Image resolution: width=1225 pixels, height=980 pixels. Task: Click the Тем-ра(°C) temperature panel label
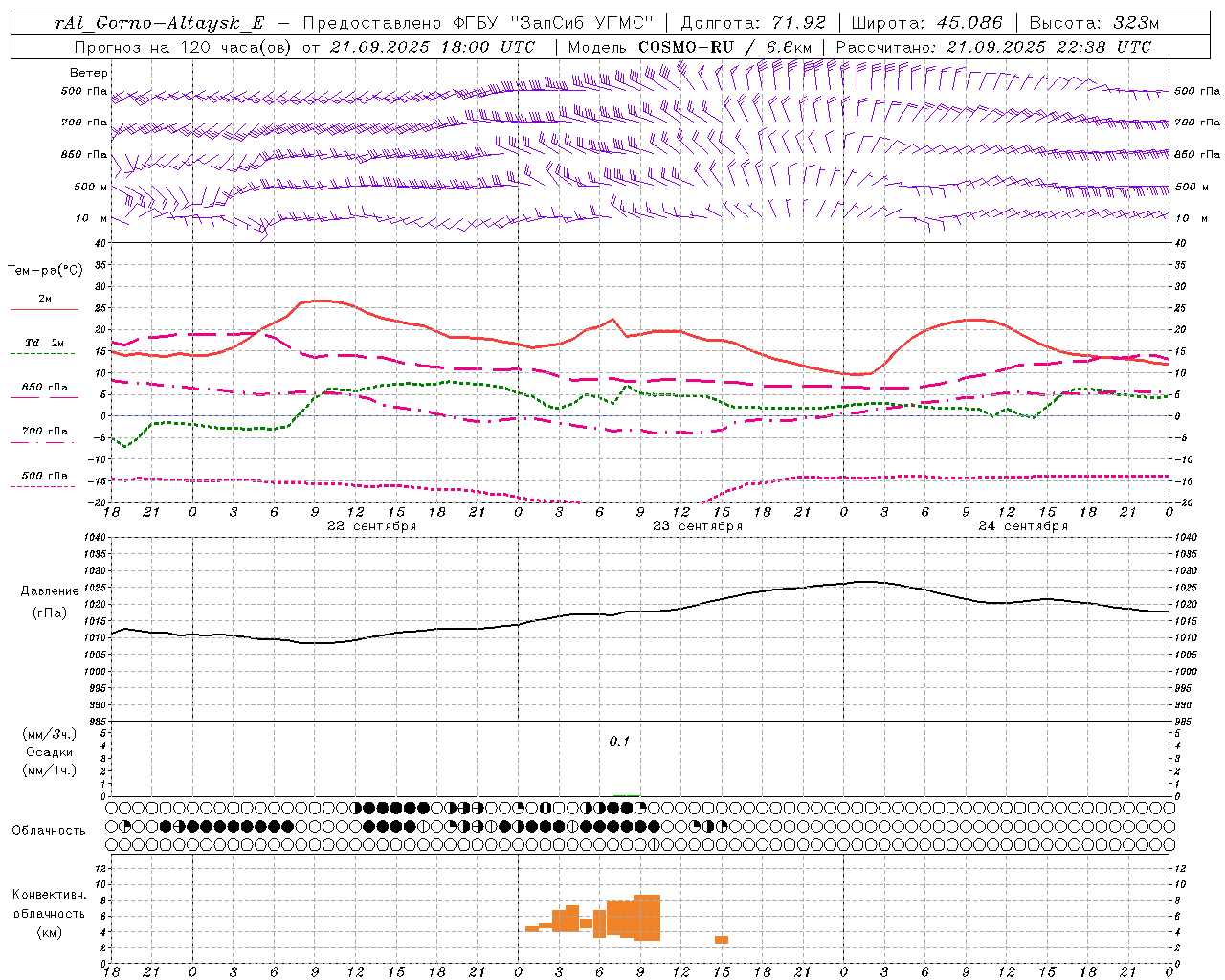pyautogui.click(x=45, y=271)
